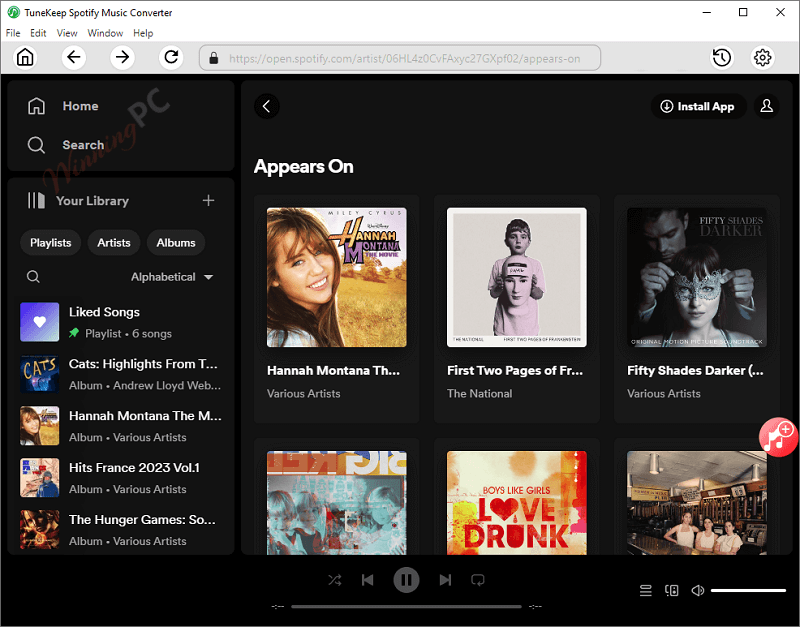Mute with the speaker volume icon
800x627 pixels.
(697, 591)
